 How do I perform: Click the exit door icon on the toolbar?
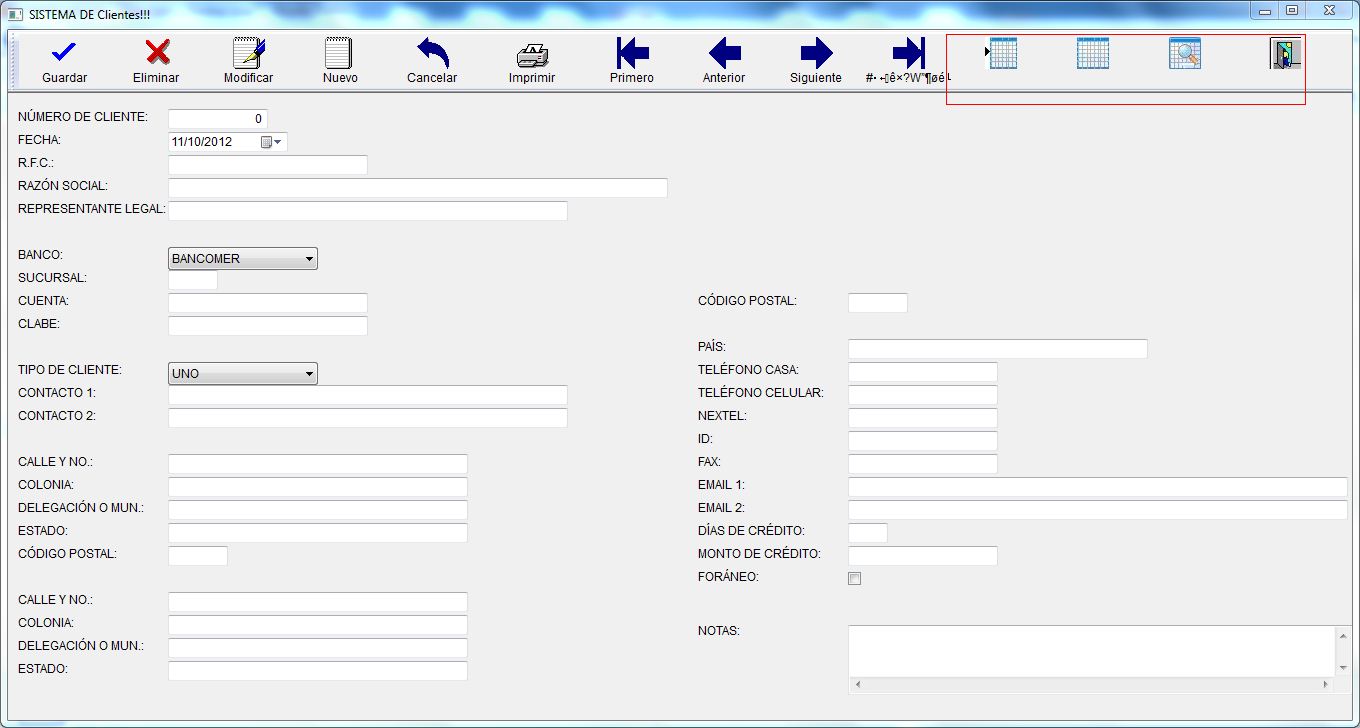pyautogui.click(x=1283, y=53)
